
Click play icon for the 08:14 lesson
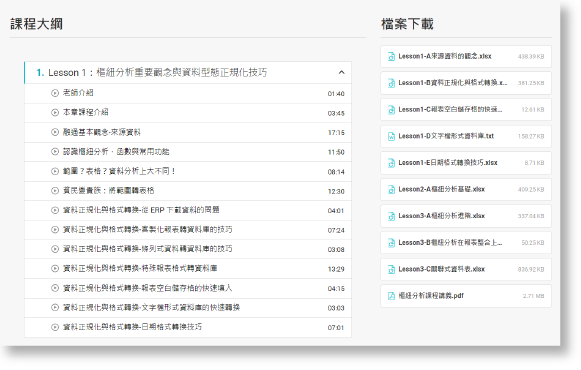[55, 171]
